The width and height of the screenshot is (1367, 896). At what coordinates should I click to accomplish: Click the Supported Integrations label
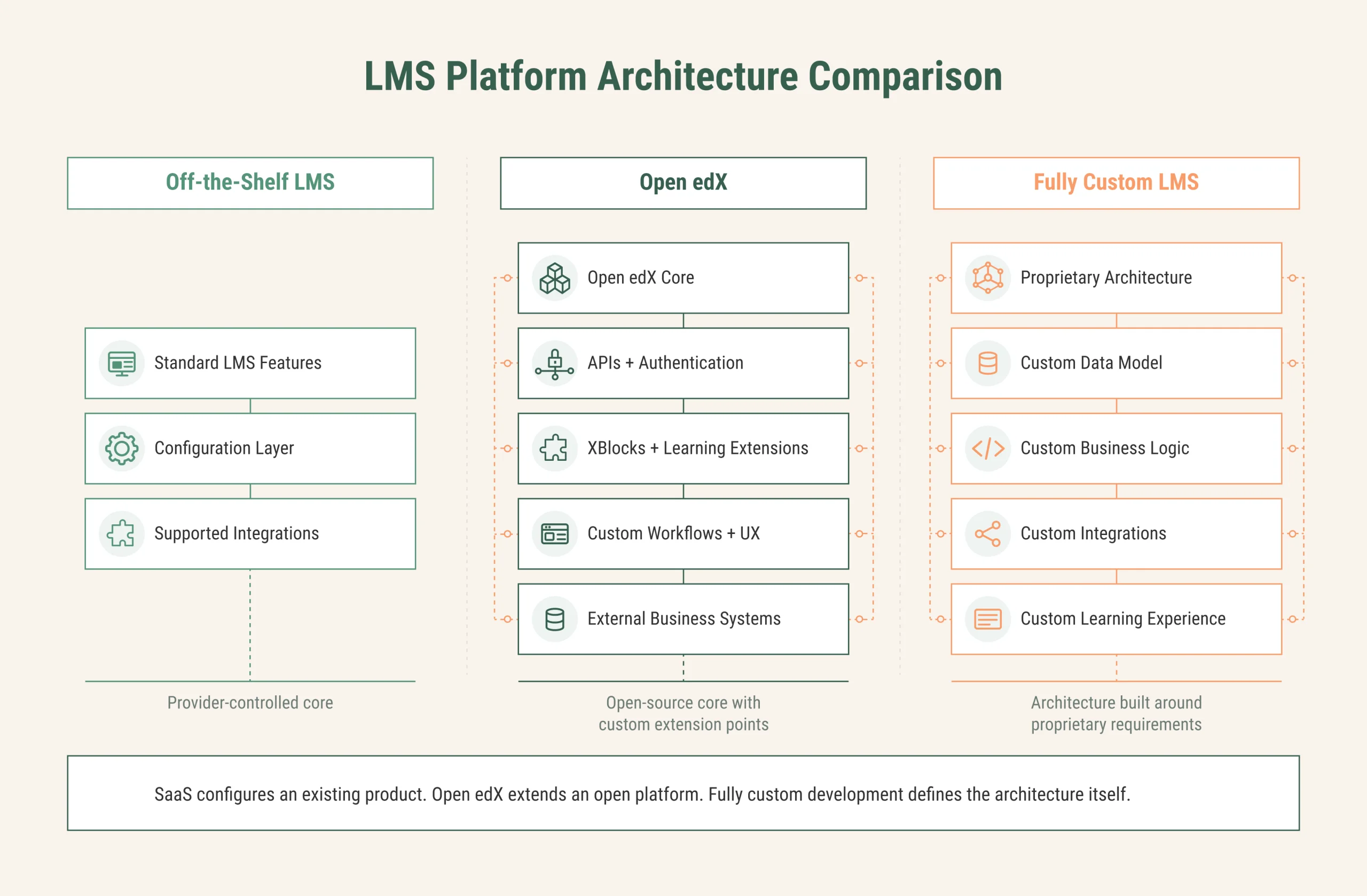tap(237, 533)
